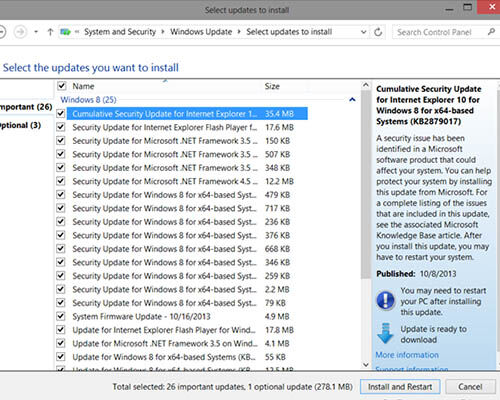This screenshot has width=500, height=400.
Task: Click the System and Security breadcrumb
Action: pyautogui.click(x=120, y=32)
